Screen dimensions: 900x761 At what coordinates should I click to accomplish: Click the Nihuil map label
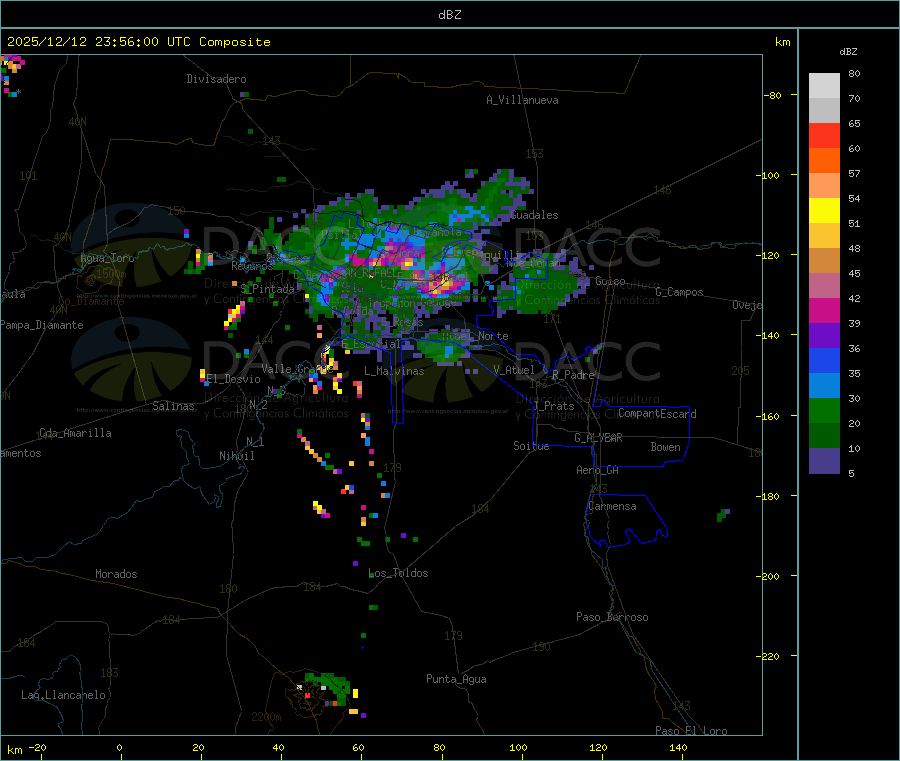click(x=237, y=456)
